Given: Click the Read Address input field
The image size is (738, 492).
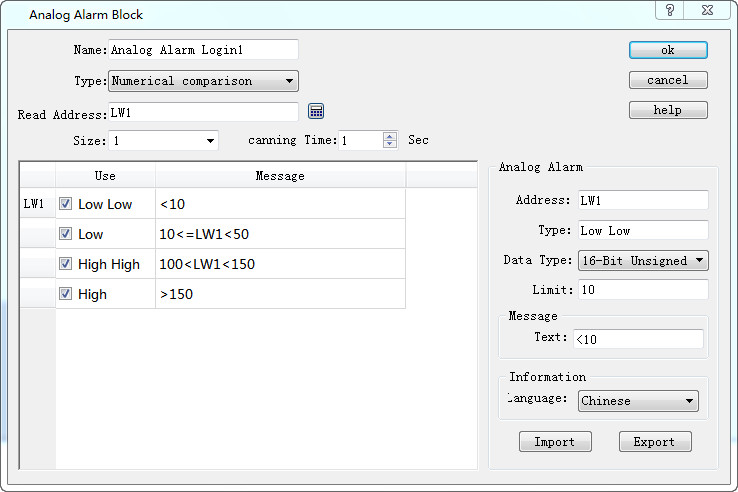Looking at the screenshot, I should [x=203, y=112].
